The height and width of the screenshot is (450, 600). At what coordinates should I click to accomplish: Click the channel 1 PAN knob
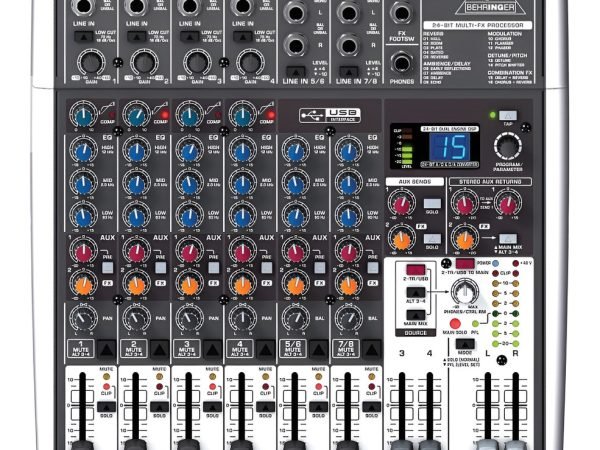point(84,320)
